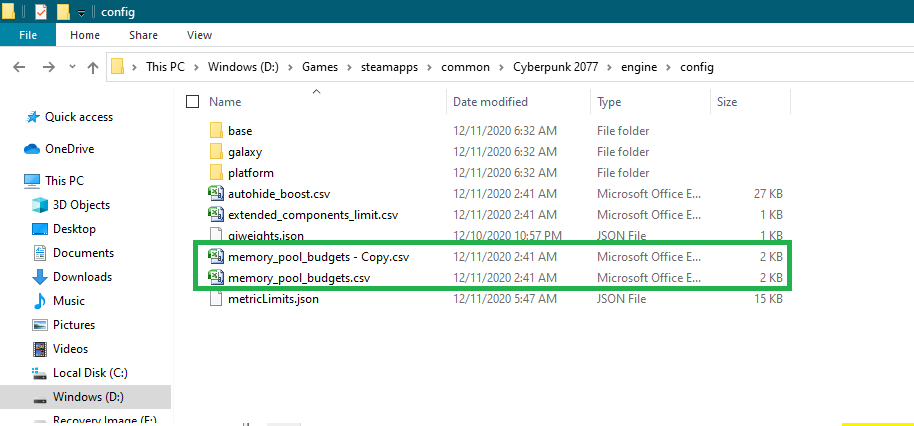The height and width of the screenshot is (426, 914).
Task: Click the platform folder name
Action: (x=251, y=173)
